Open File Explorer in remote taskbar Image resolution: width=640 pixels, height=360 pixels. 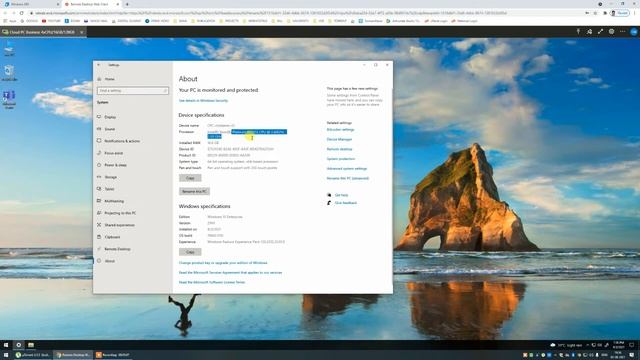point(31,345)
